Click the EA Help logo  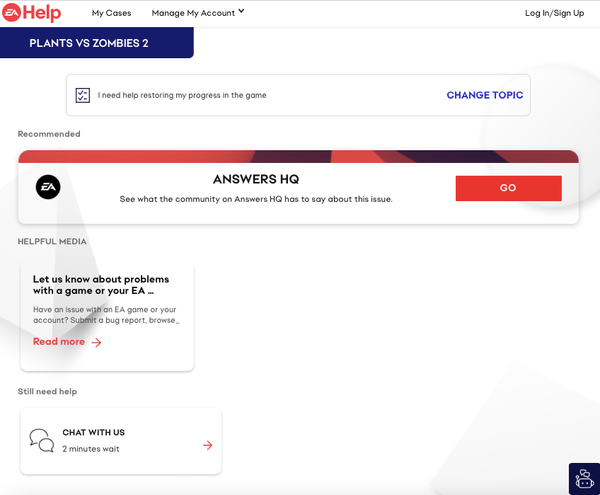coord(33,13)
